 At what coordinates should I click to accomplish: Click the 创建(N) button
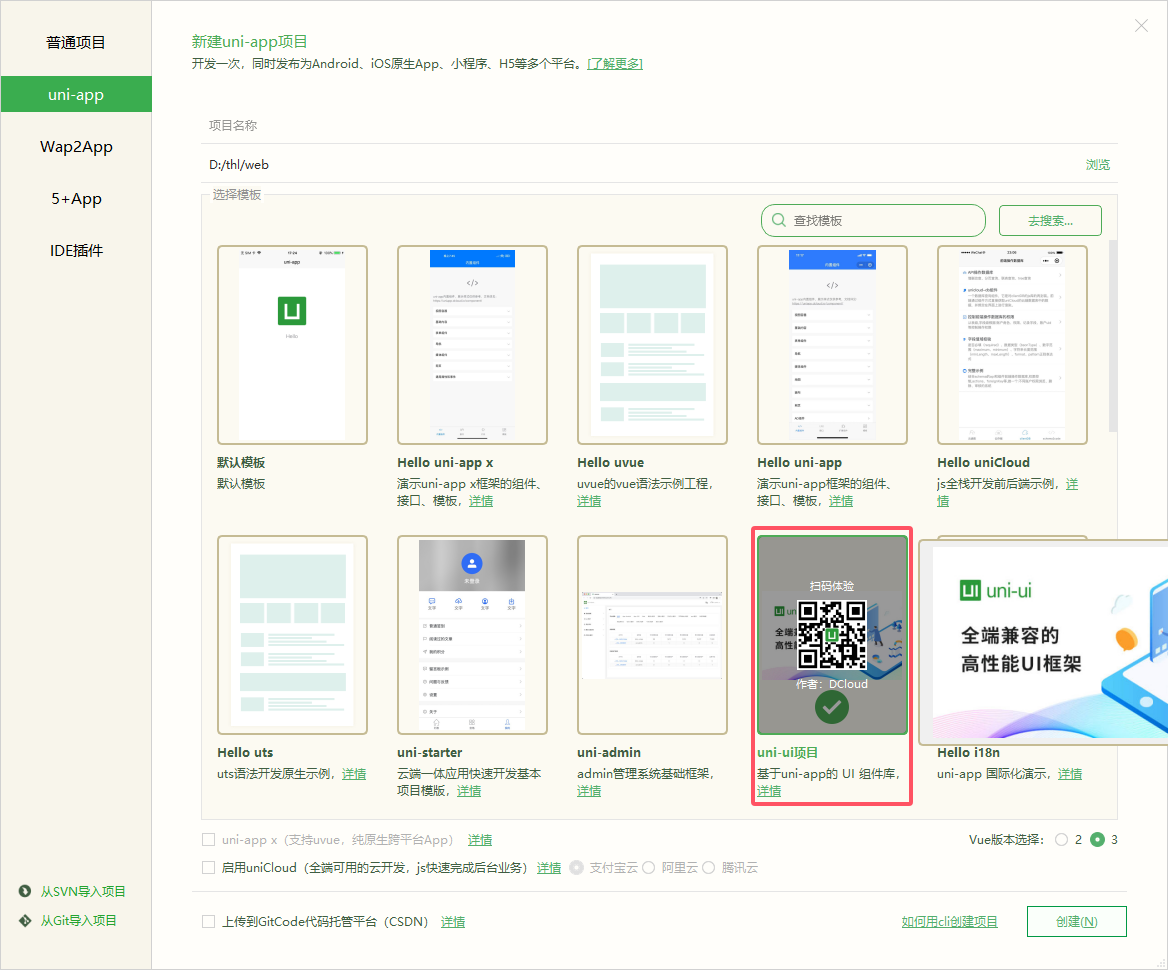pyautogui.click(x=1076, y=922)
